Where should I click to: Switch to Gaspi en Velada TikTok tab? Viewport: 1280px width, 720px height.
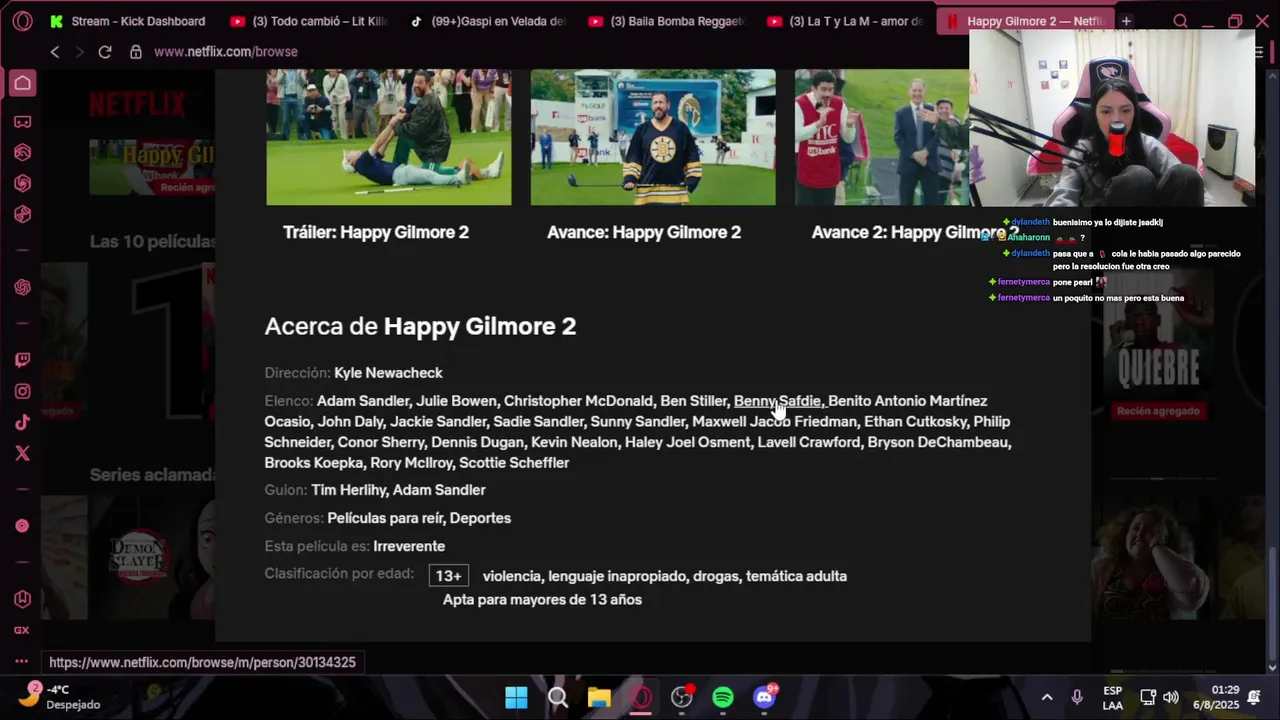(487, 21)
